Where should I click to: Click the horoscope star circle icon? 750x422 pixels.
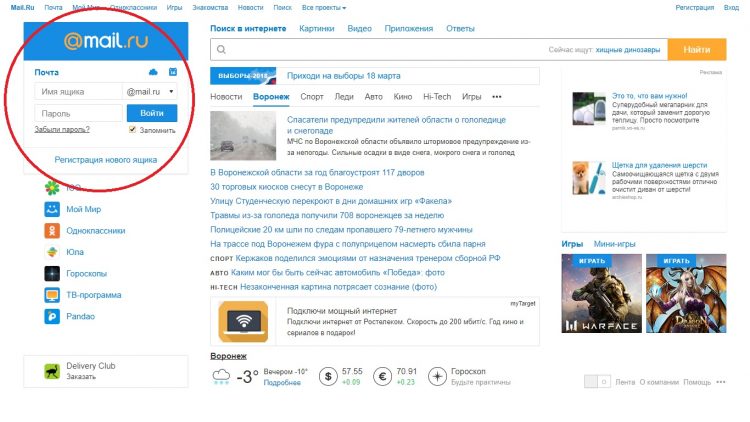437,377
